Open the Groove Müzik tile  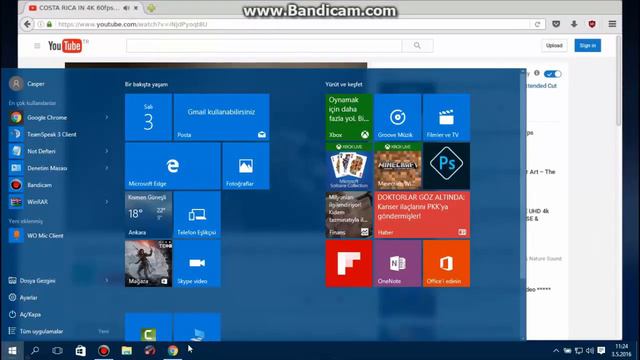tap(398, 117)
